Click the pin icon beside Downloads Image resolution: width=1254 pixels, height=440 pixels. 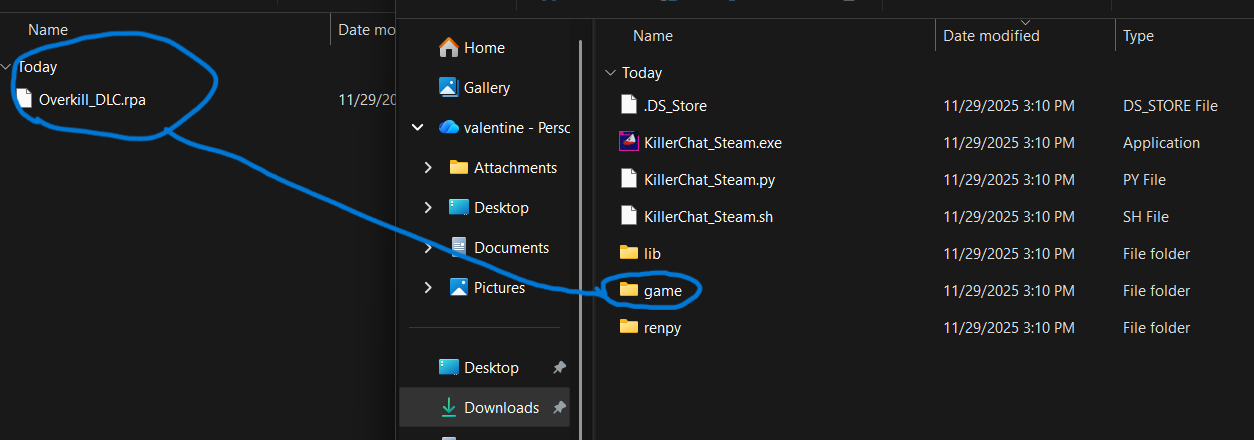(560, 407)
